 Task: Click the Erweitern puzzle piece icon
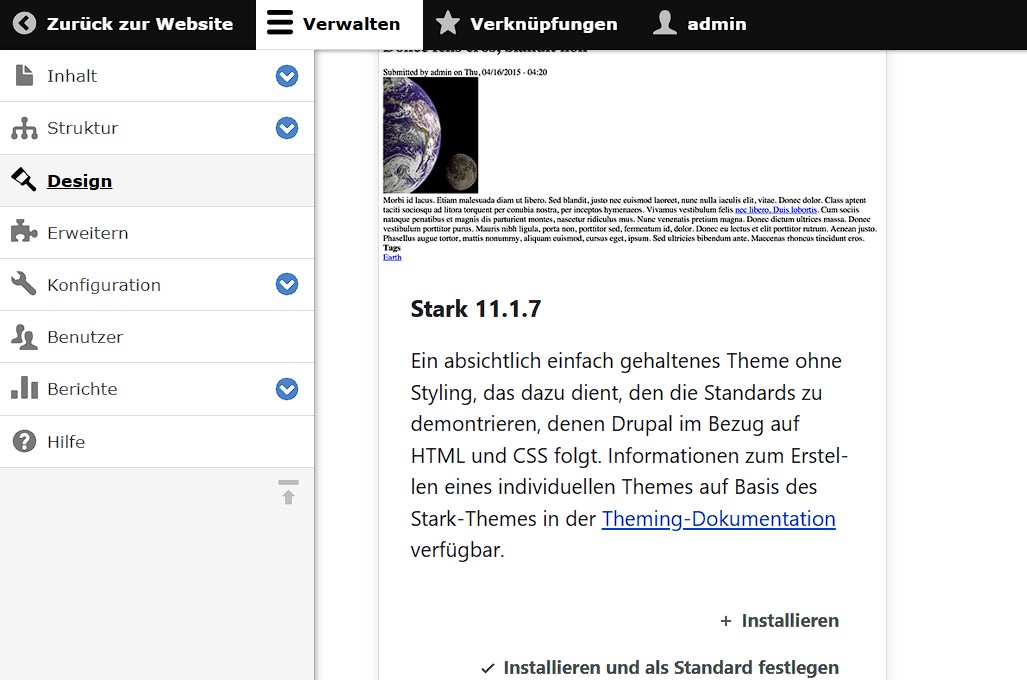coord(24,231)
